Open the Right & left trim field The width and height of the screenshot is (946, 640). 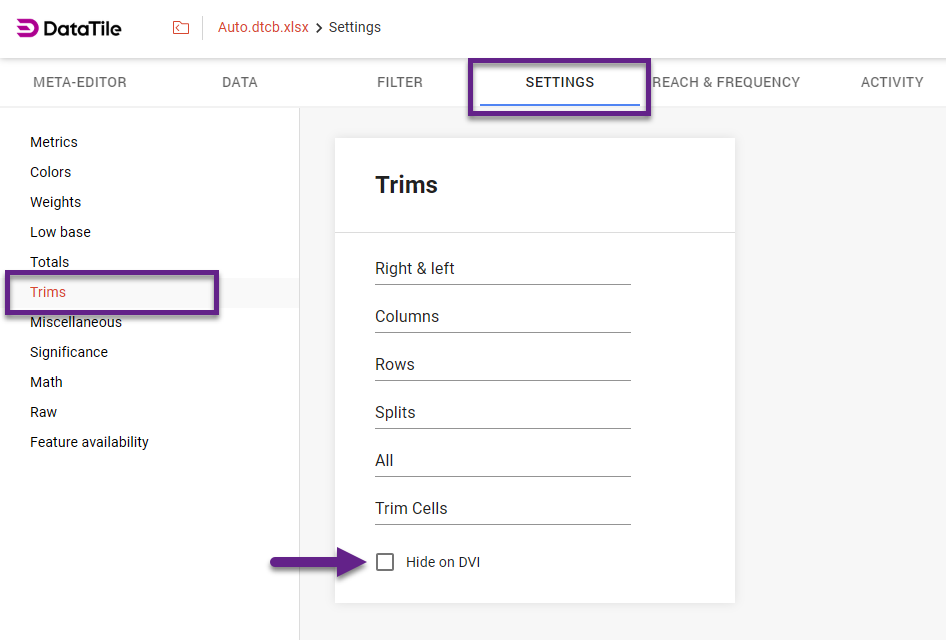click(x=502, y=269)
